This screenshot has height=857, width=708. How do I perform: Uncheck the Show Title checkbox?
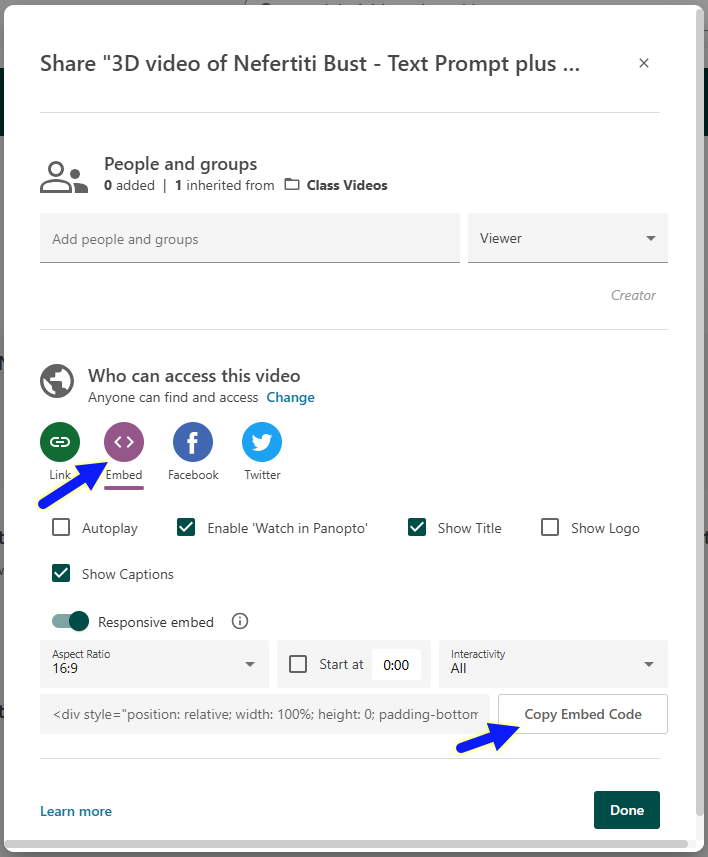pos(417,527)
